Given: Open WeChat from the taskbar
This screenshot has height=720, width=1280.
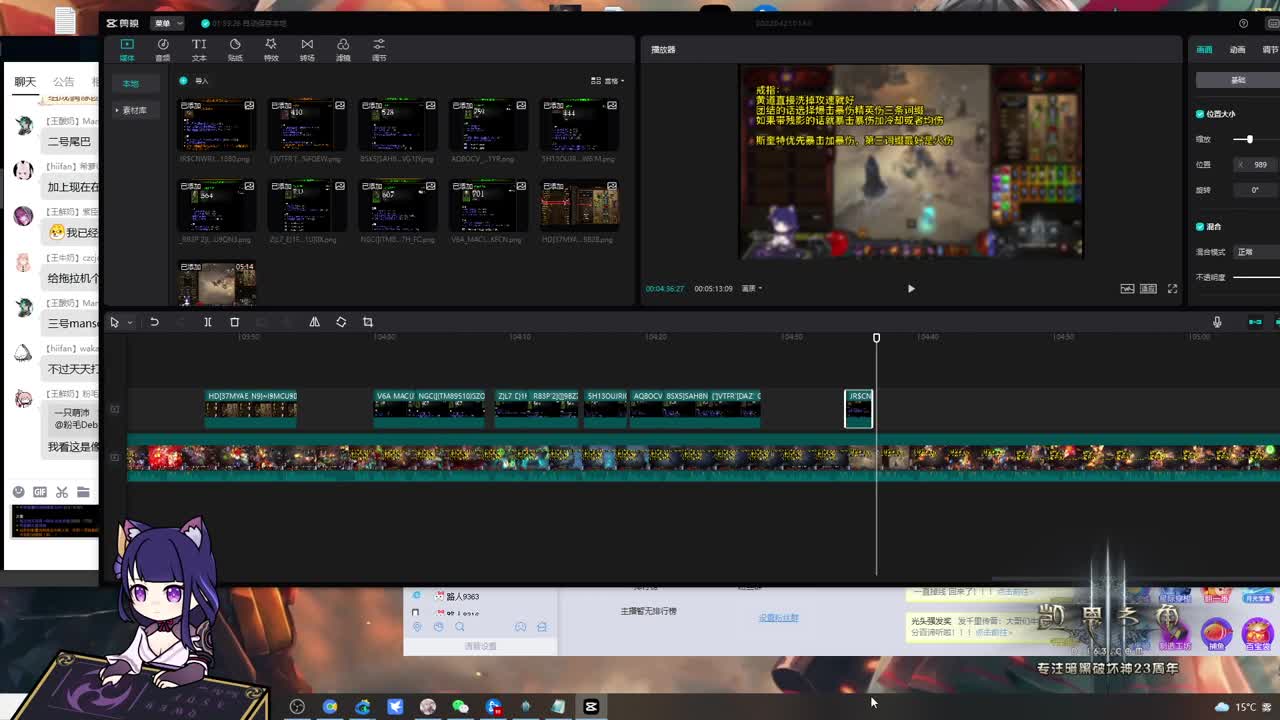Looking at the screenshot, I should [460, 706].
